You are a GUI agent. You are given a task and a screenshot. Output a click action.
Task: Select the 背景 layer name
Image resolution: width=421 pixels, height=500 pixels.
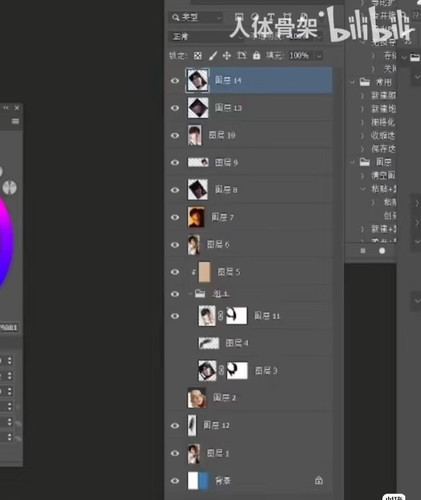[223, 480]
